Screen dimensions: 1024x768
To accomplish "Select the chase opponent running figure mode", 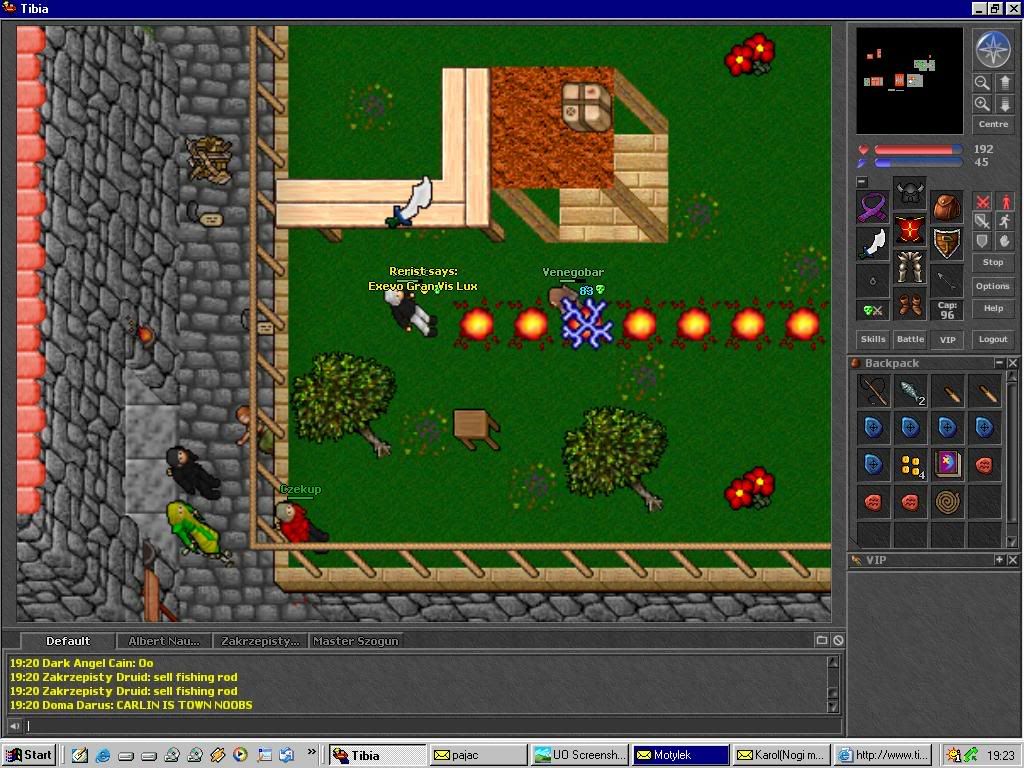I will click(x=1004, y=221).
